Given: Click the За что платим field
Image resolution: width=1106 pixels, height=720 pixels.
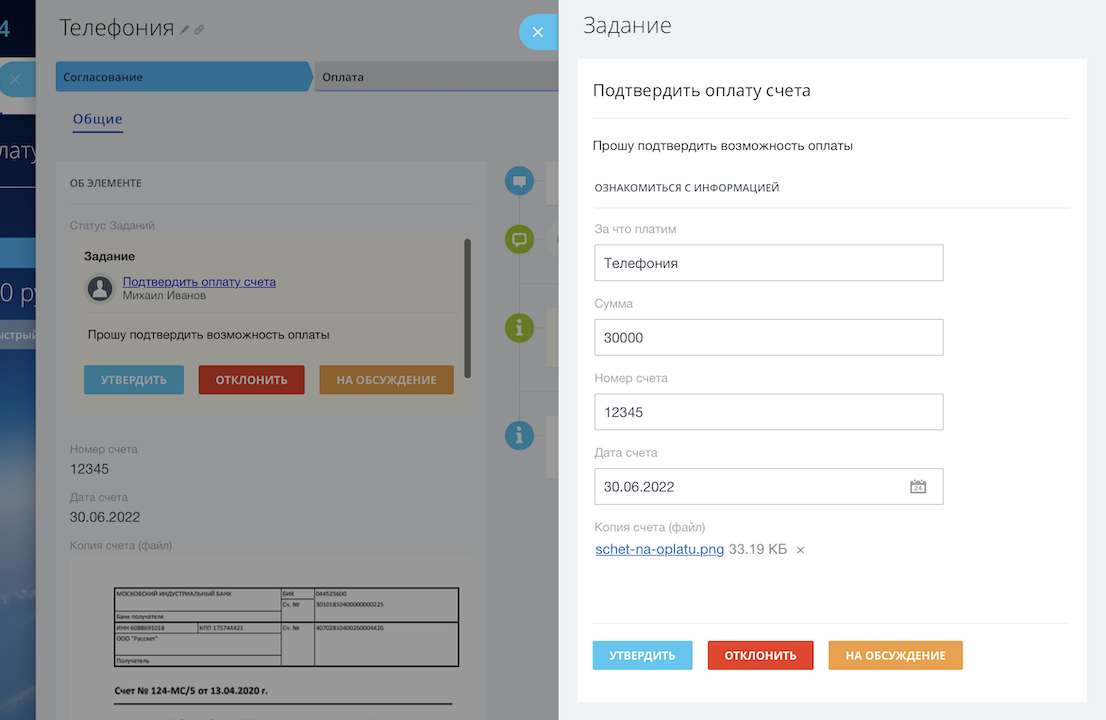Looking at the screenshot, I should (769, 263).
